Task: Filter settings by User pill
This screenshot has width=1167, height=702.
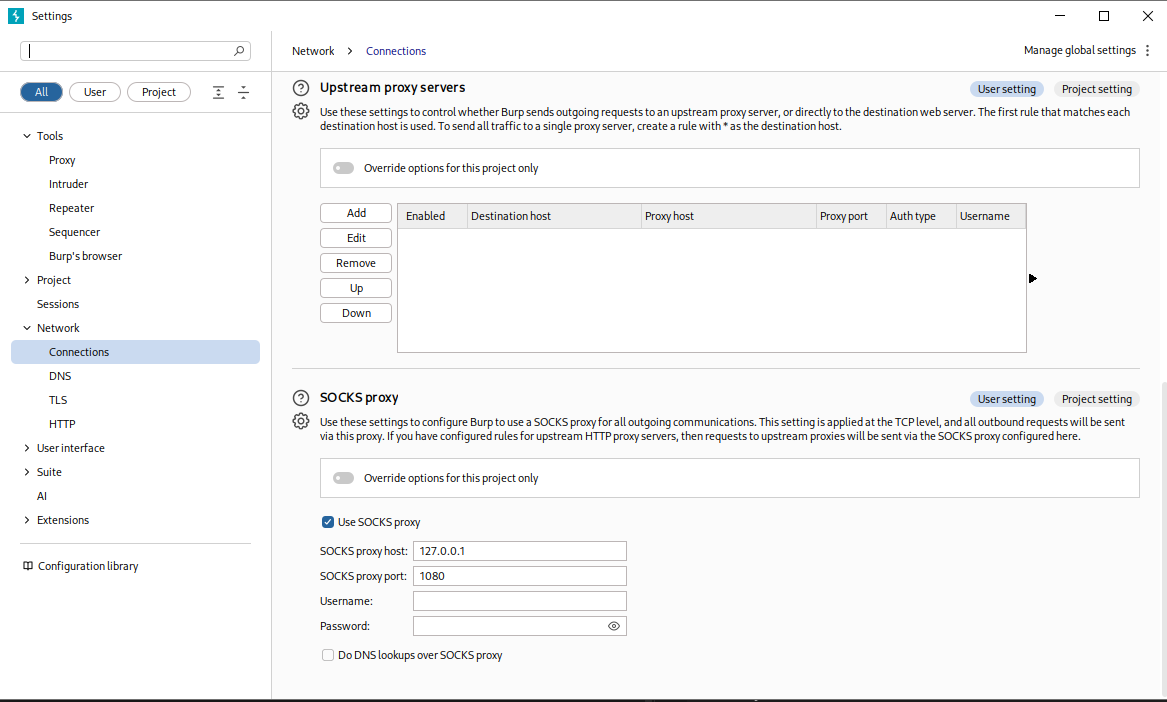Action: click(x=95, y=92)
